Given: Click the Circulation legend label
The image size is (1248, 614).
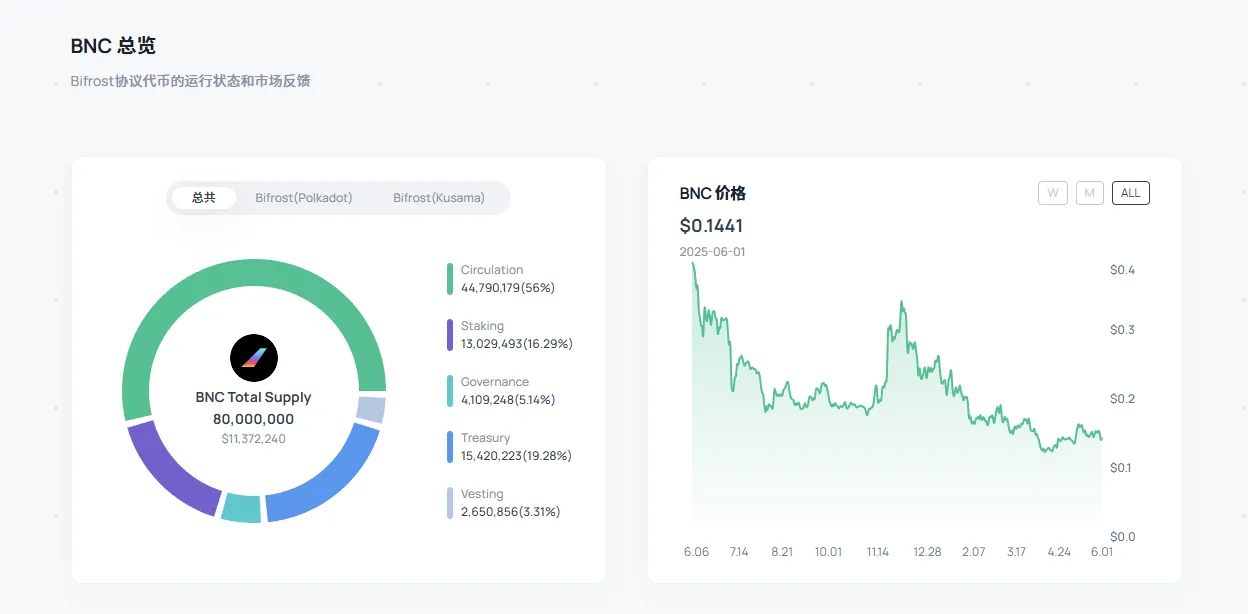Looking at the screenshot, I should (492, 270).
